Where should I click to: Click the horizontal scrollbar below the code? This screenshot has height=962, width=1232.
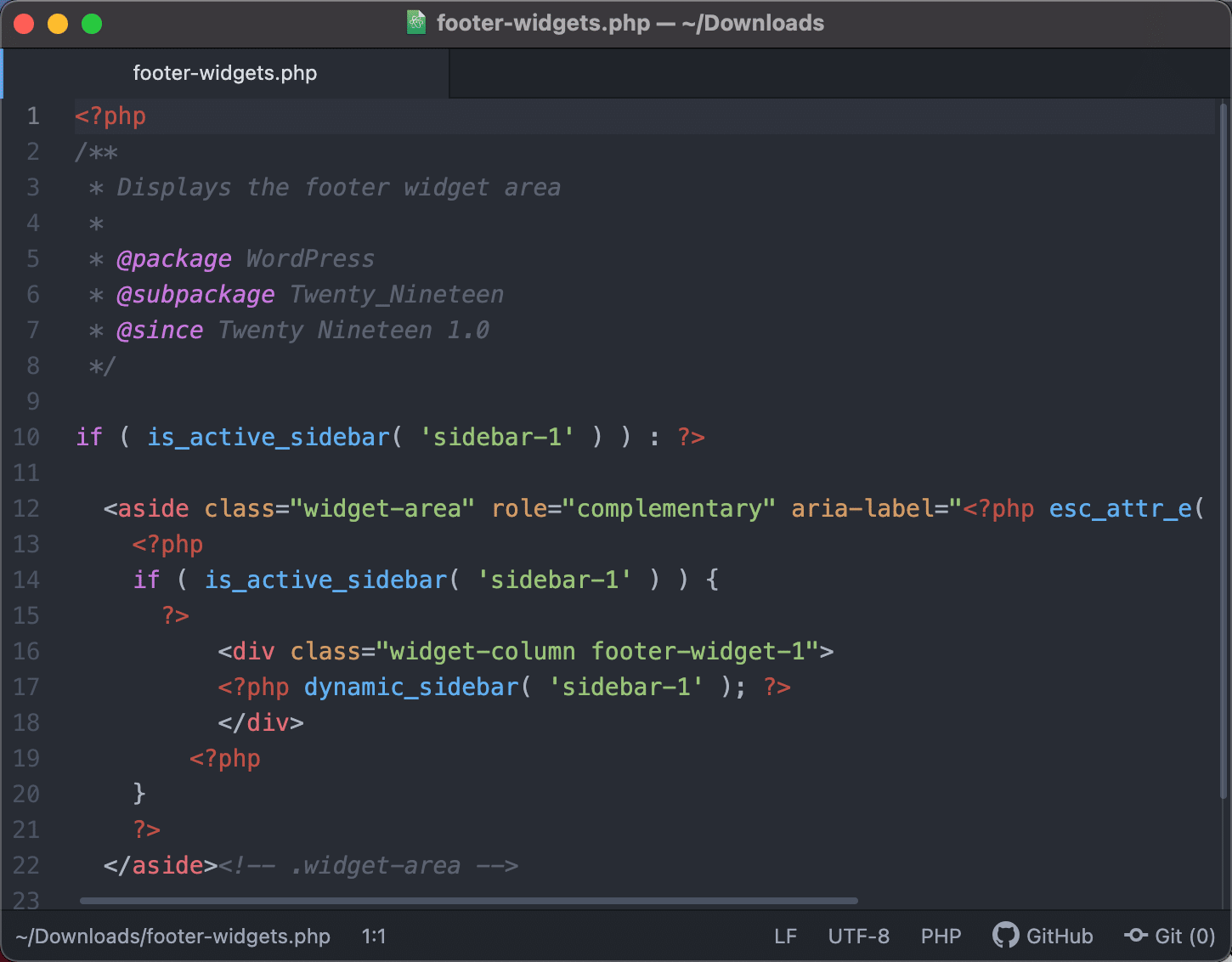coord(468,901)
